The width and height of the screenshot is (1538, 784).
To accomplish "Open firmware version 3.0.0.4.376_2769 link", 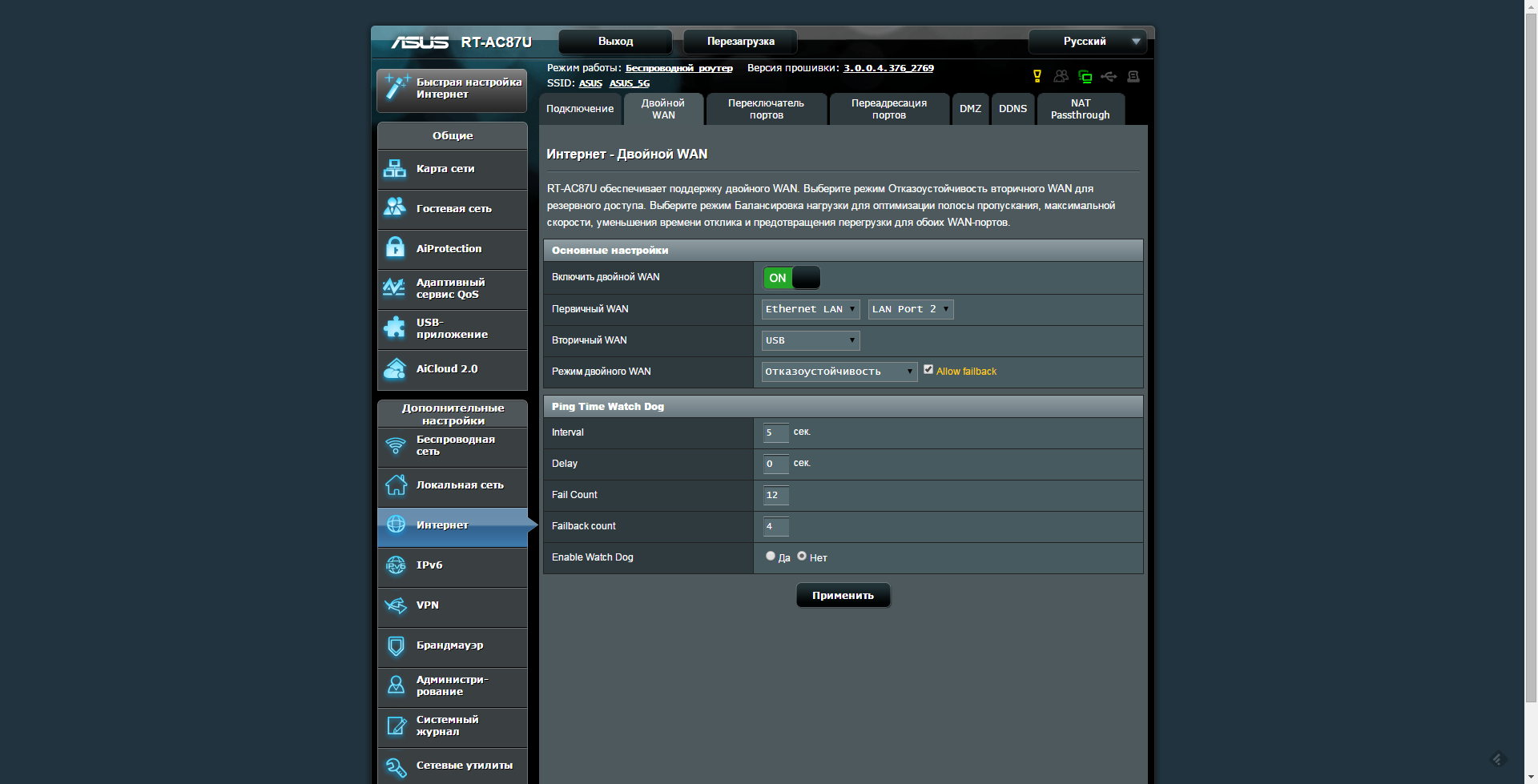I will 888,68.
